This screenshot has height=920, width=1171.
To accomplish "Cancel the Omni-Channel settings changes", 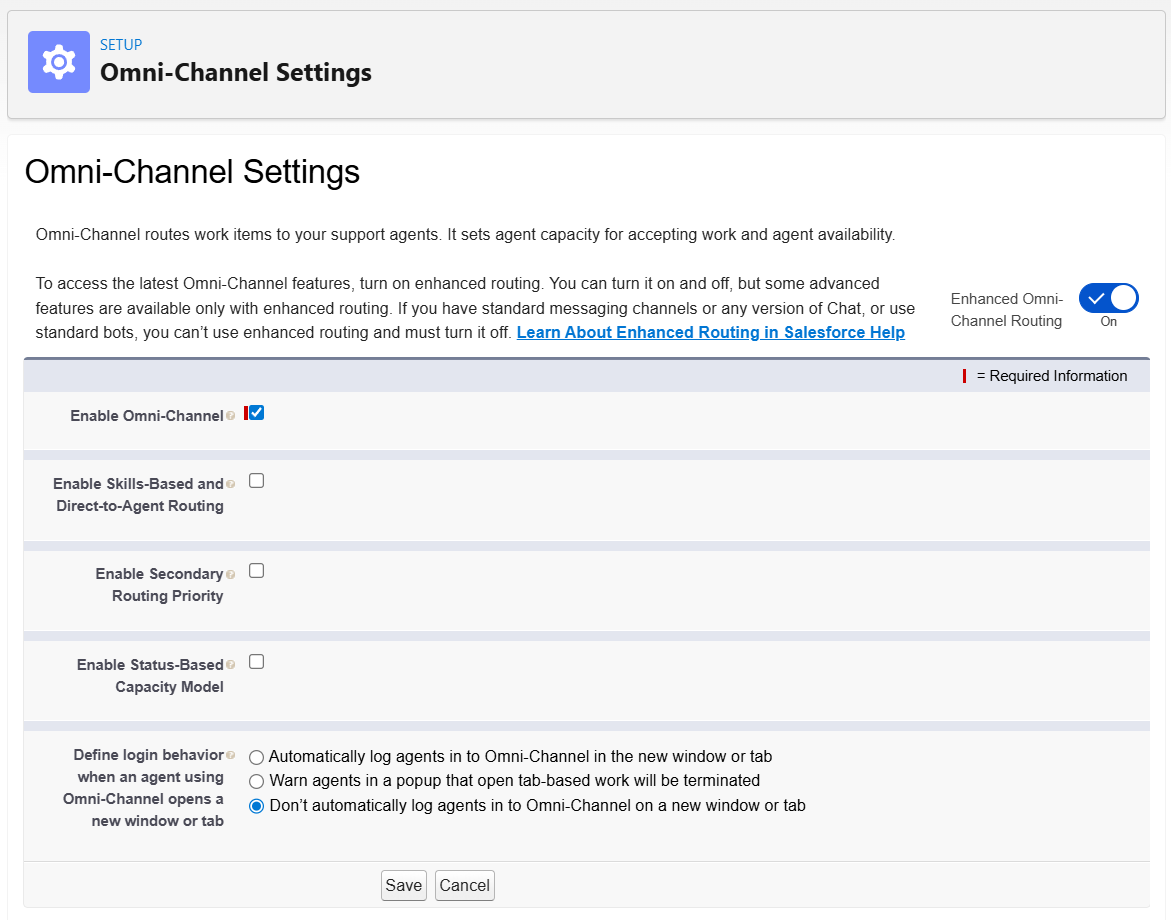I will [x=464, y=885].
